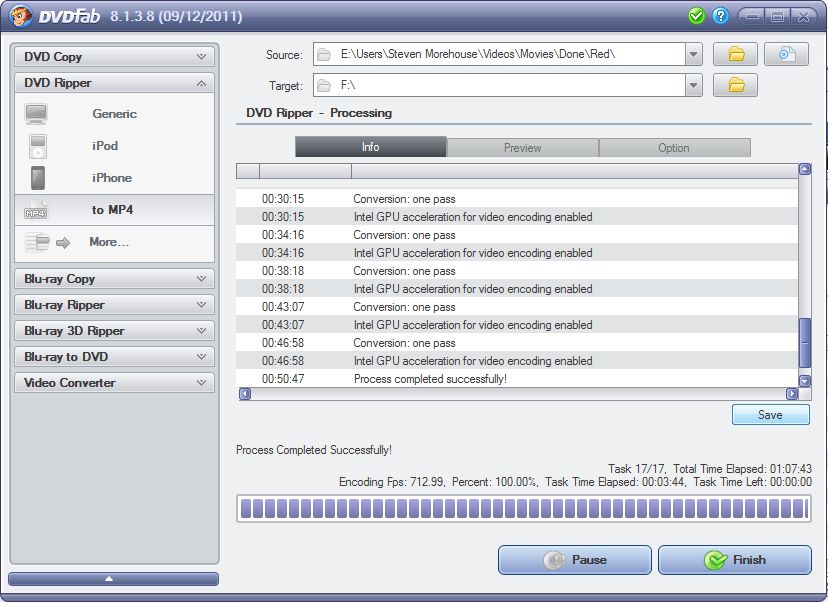Image resolution: width=828 pixels, height=602 pixels.
Task: Select the 00:38:18 'Conversion: one pass' row
Action: [x=517, y=271]
